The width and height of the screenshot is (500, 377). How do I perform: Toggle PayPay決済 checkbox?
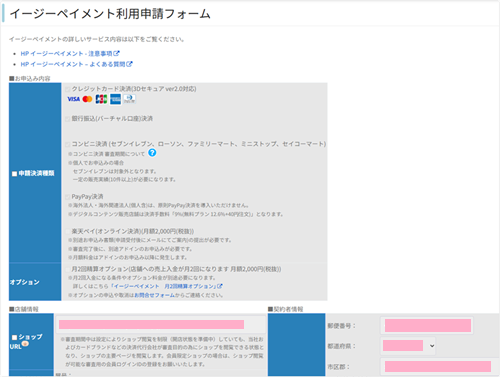(x=68, y=197)
